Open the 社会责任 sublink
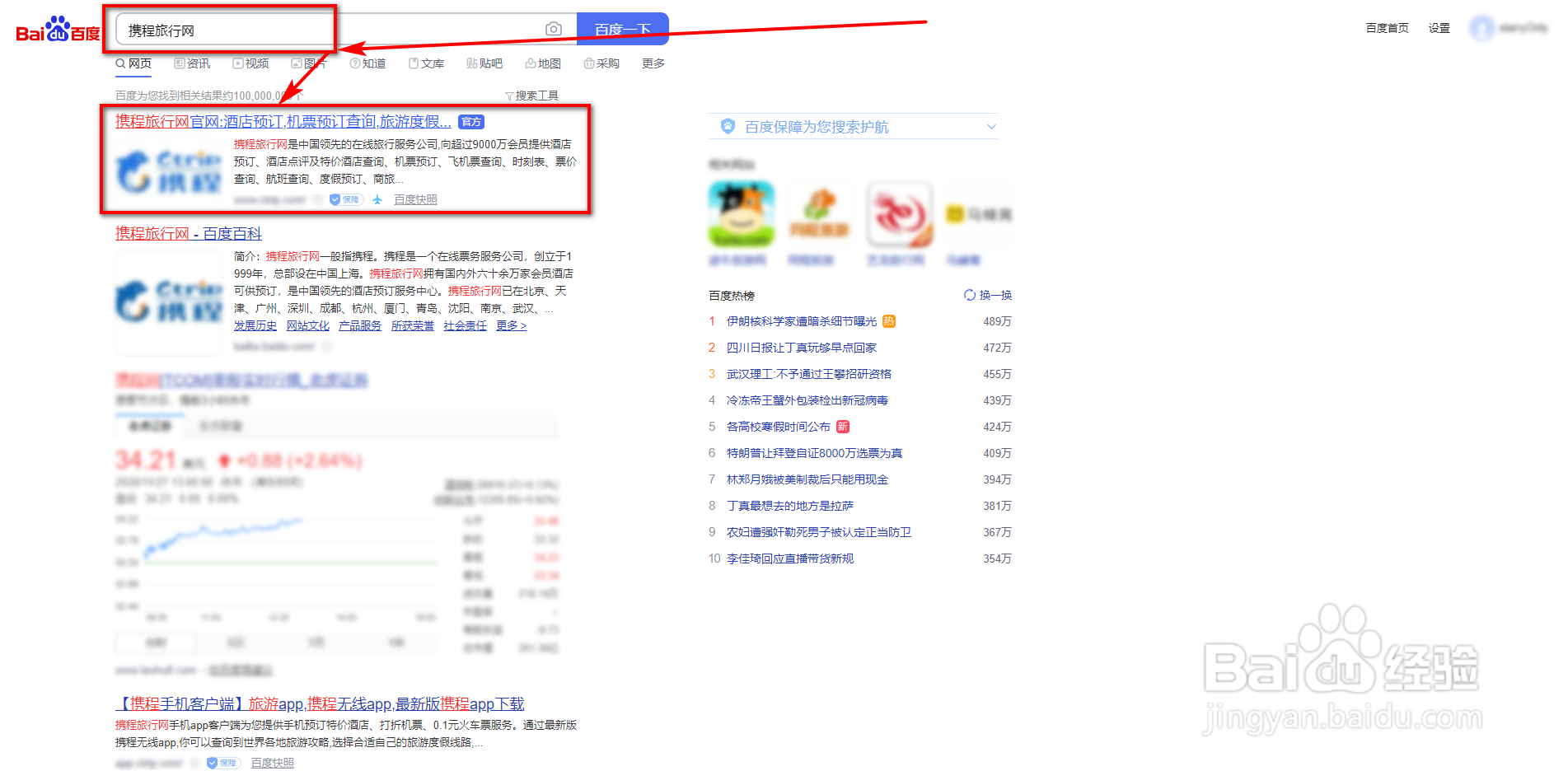 (x=466, y=325)
